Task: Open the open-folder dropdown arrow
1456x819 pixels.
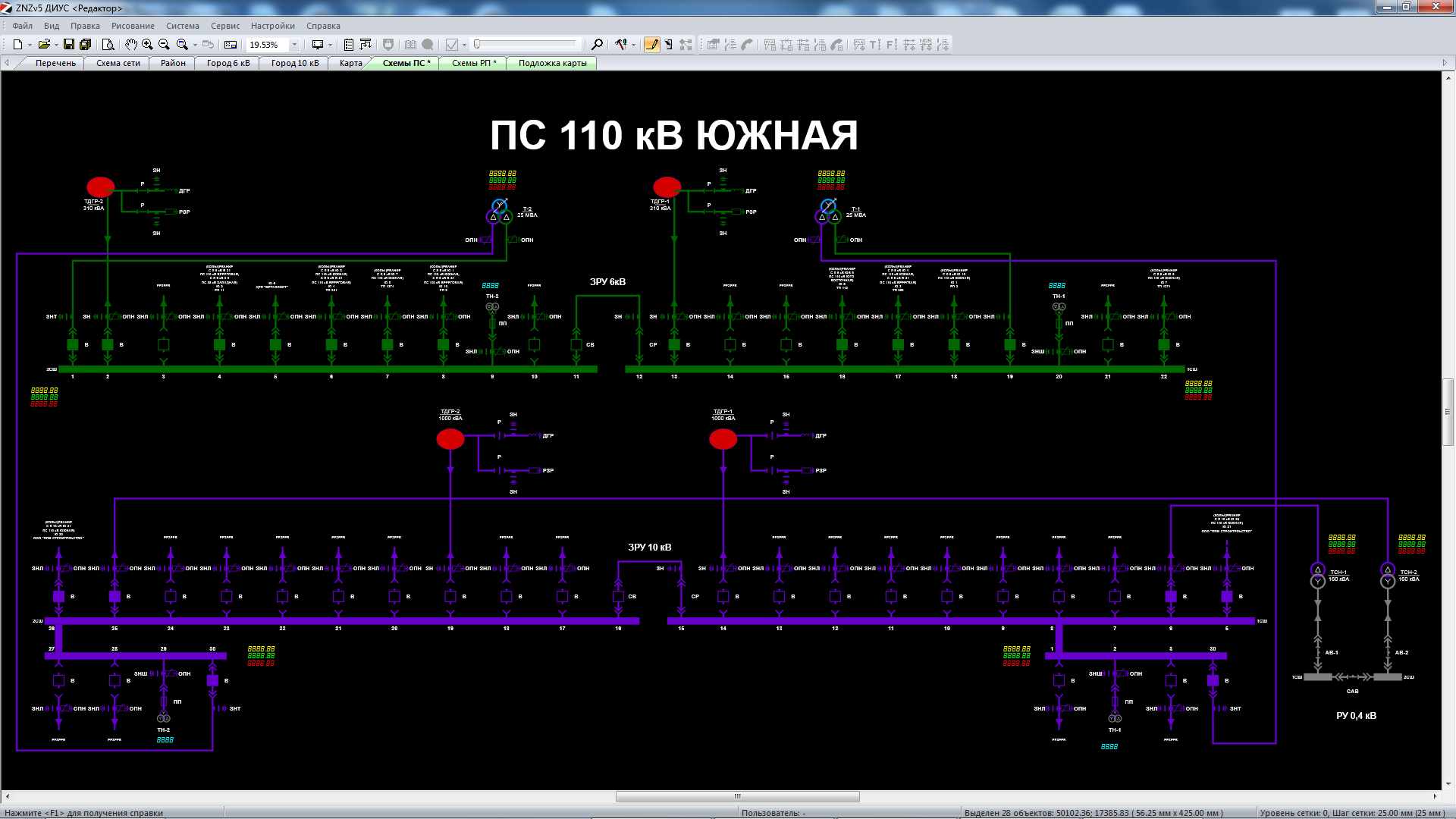Action: pyautogui.click(x=56, y=45)
